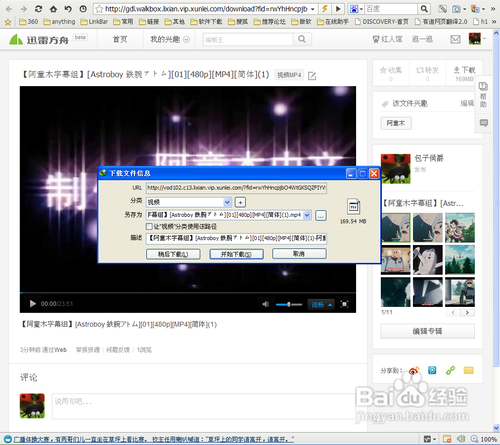This screenshot has width=500, height=445.
Task: Copy the share link with the green chain icon
Action: tap(450, 370)
